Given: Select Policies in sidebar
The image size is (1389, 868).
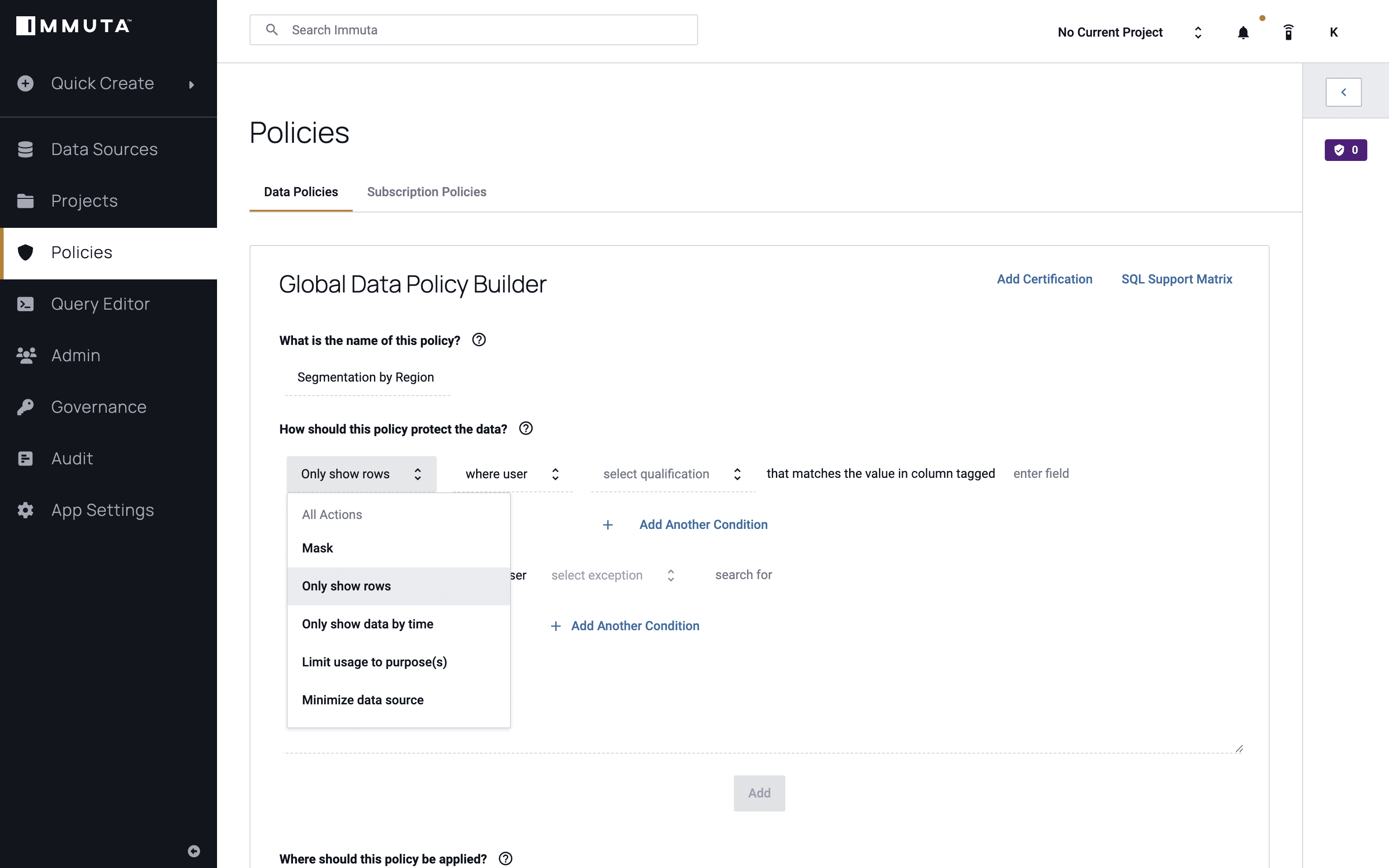Looking at the screenshot, I should (x=109, y=253).
